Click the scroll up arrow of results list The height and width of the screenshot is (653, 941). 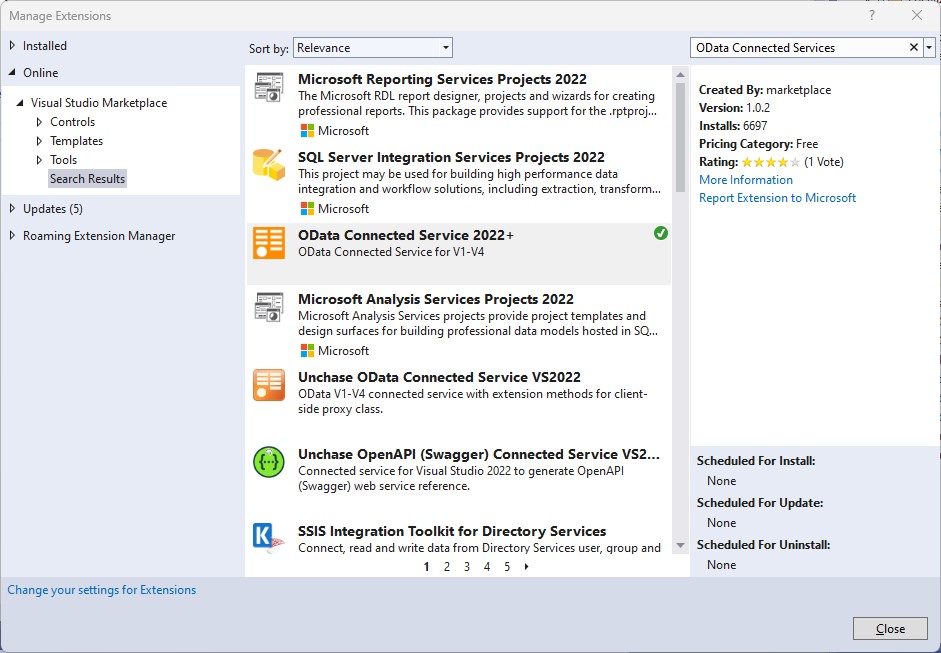pos(680,75)
